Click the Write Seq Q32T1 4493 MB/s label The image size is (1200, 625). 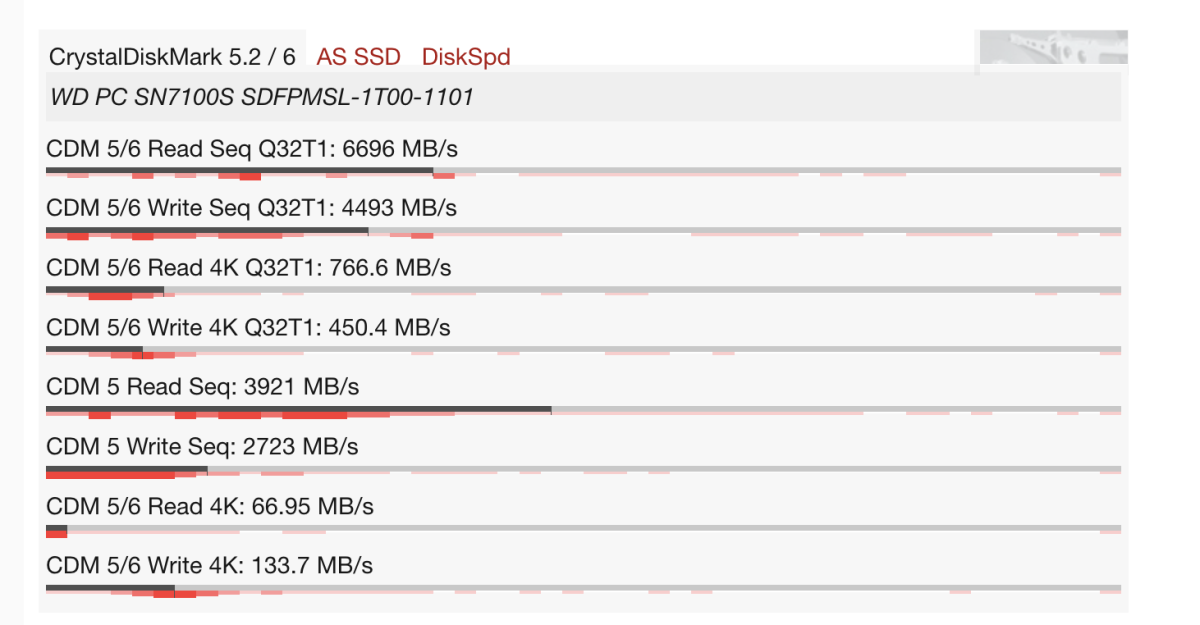(x=252, y=209)
